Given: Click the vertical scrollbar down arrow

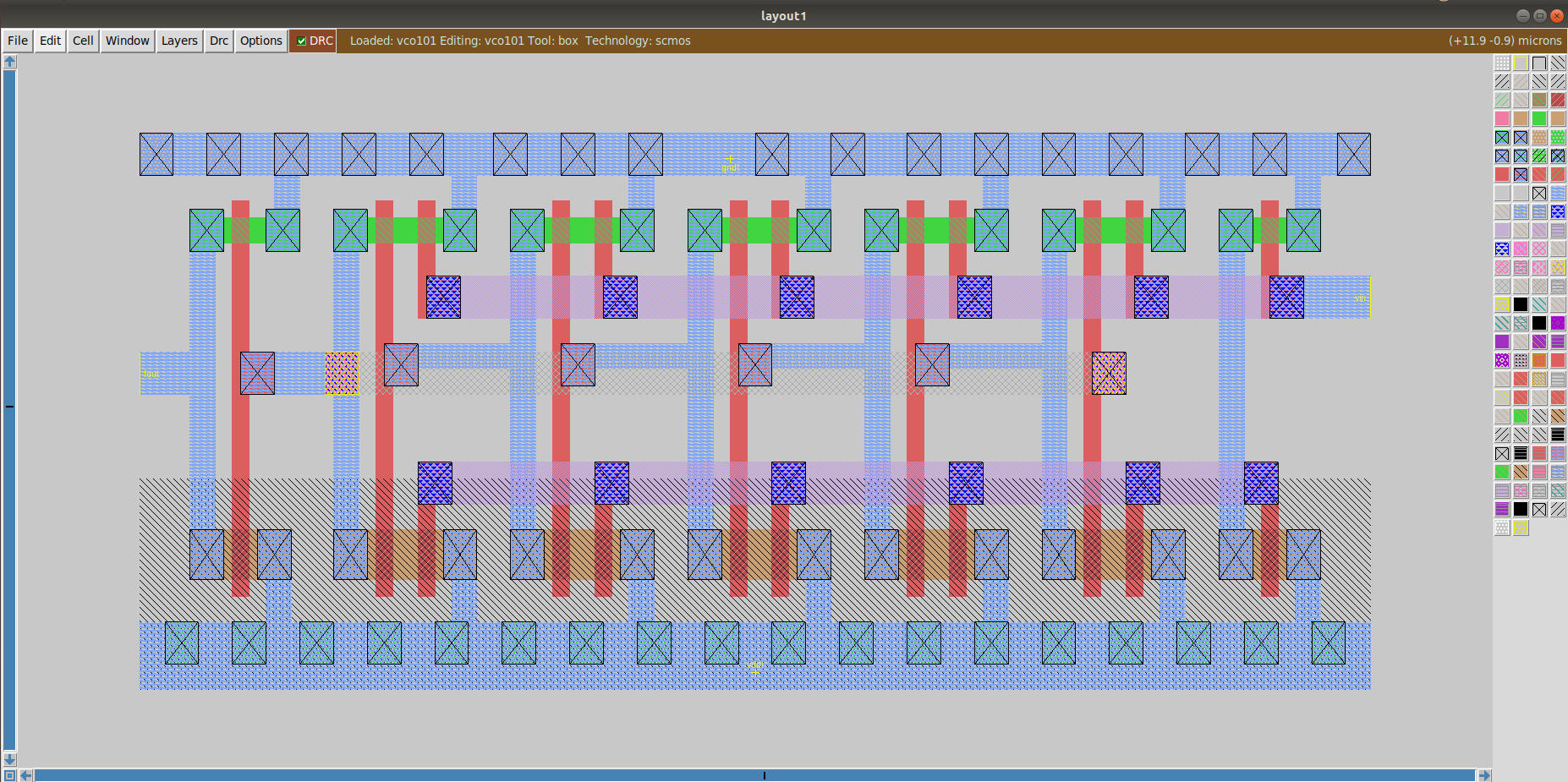Looking at the screenshot, I should pyautogui.click(x=10, y=759).
